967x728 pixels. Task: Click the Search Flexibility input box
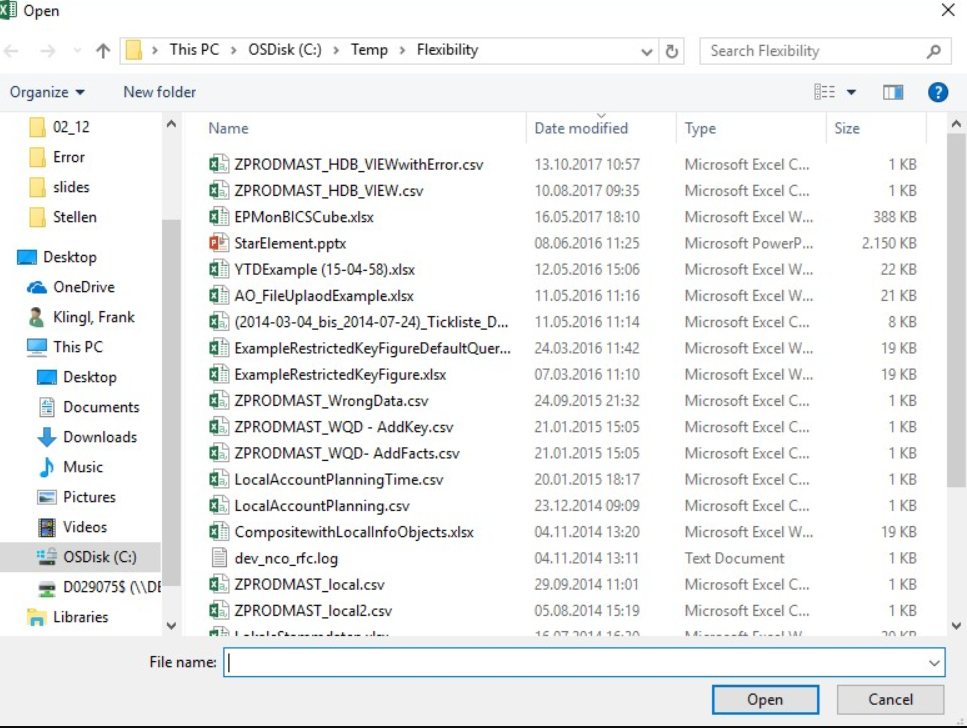pyautogui.click(x=815, y=51)
